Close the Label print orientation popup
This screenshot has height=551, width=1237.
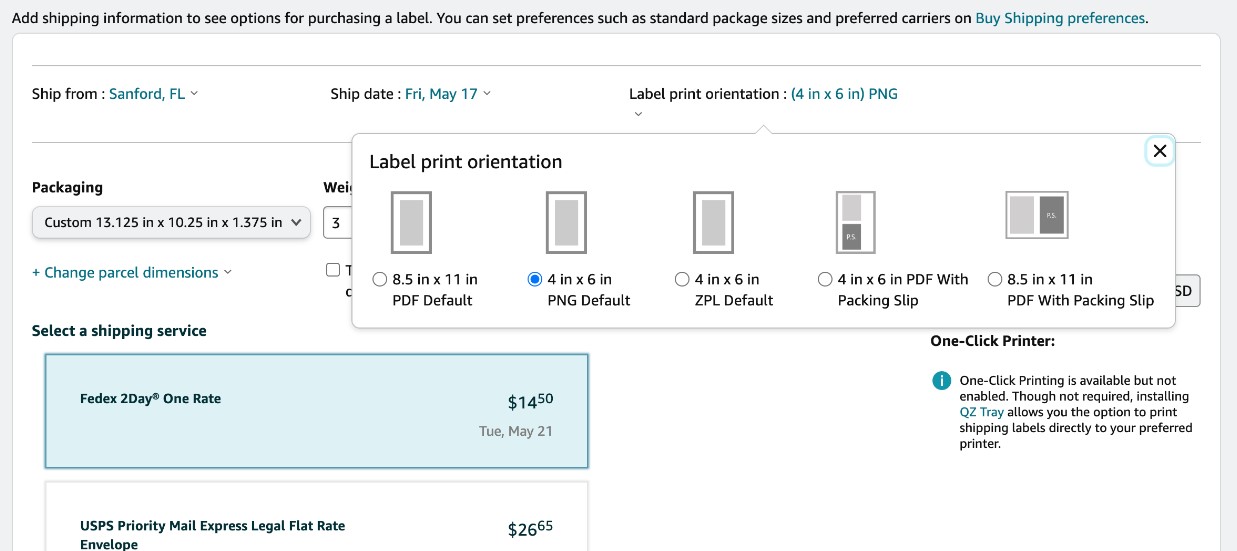pos(1160,151)
